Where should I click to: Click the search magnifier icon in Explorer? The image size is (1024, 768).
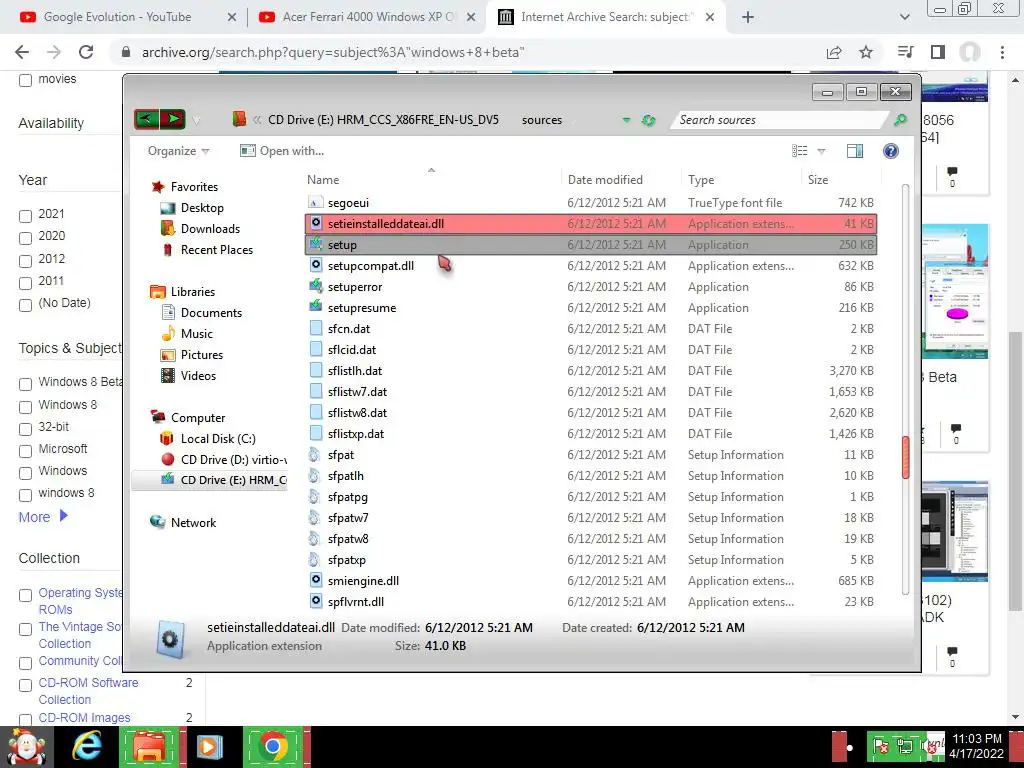pyautogui.click(x=901, y=120)
